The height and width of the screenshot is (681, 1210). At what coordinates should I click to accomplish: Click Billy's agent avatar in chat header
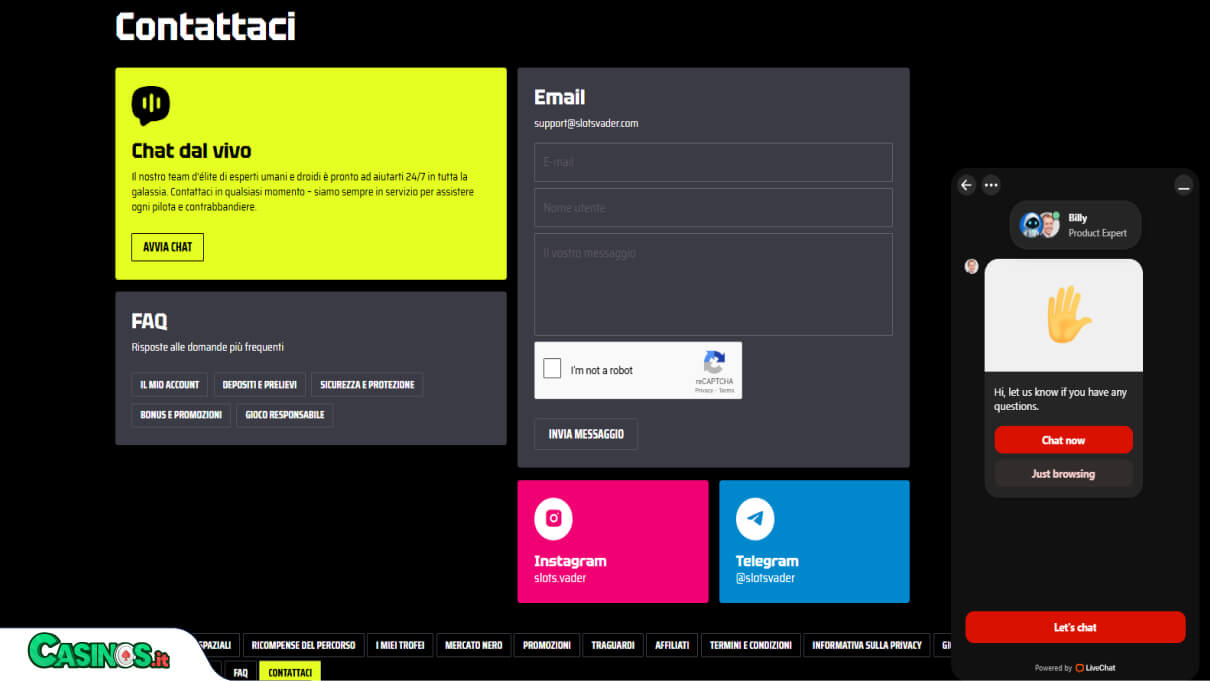tap(1040, 225)
